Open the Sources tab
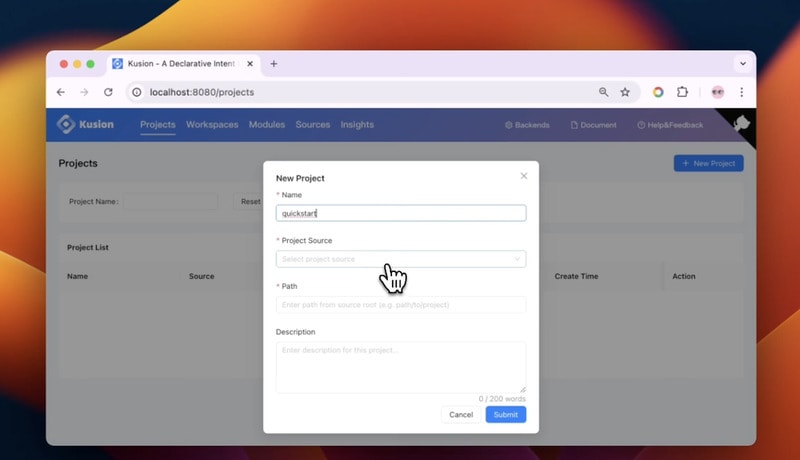The image size is (800, 460). (x=313, y=125)
